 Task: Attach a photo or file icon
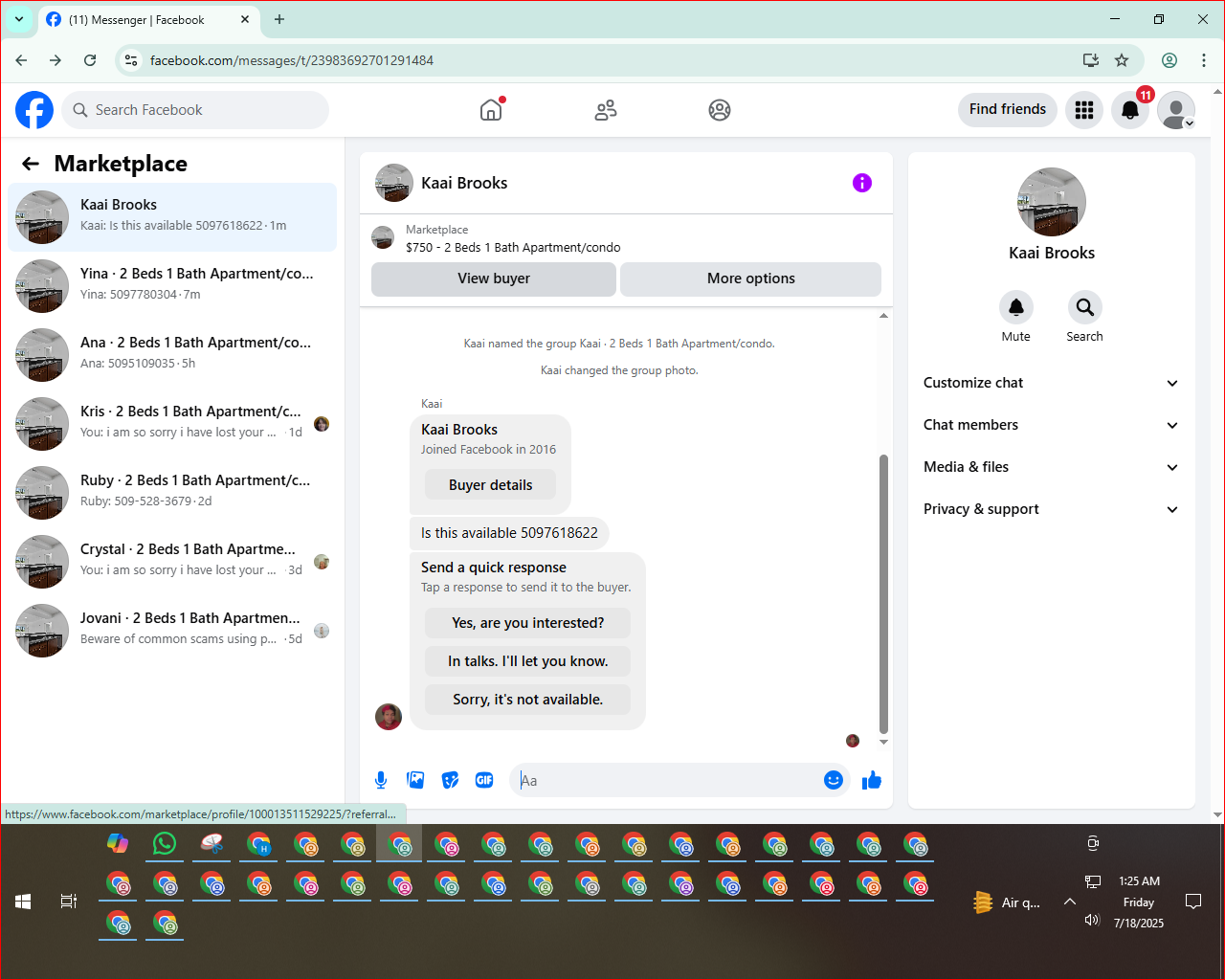point(415,780)
